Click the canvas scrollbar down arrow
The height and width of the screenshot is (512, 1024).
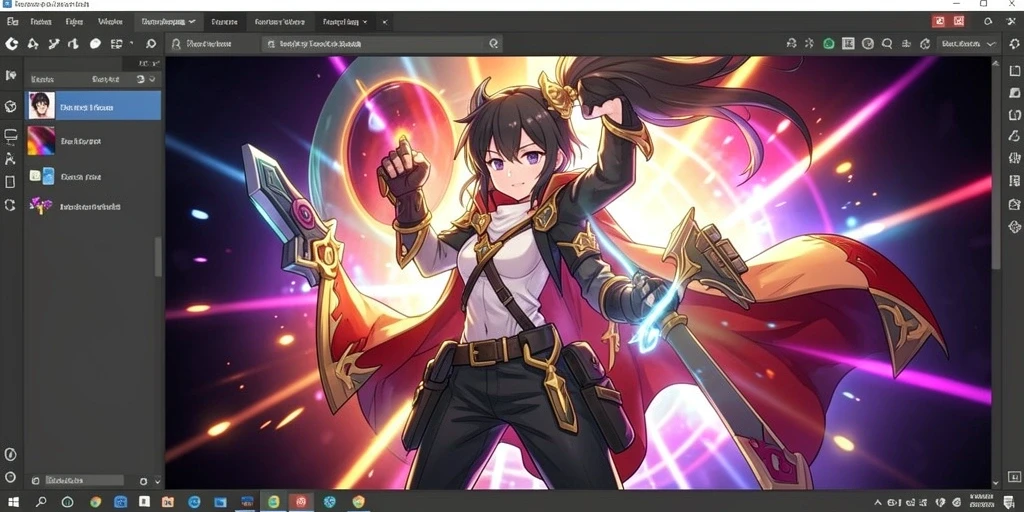click(996, 482)
